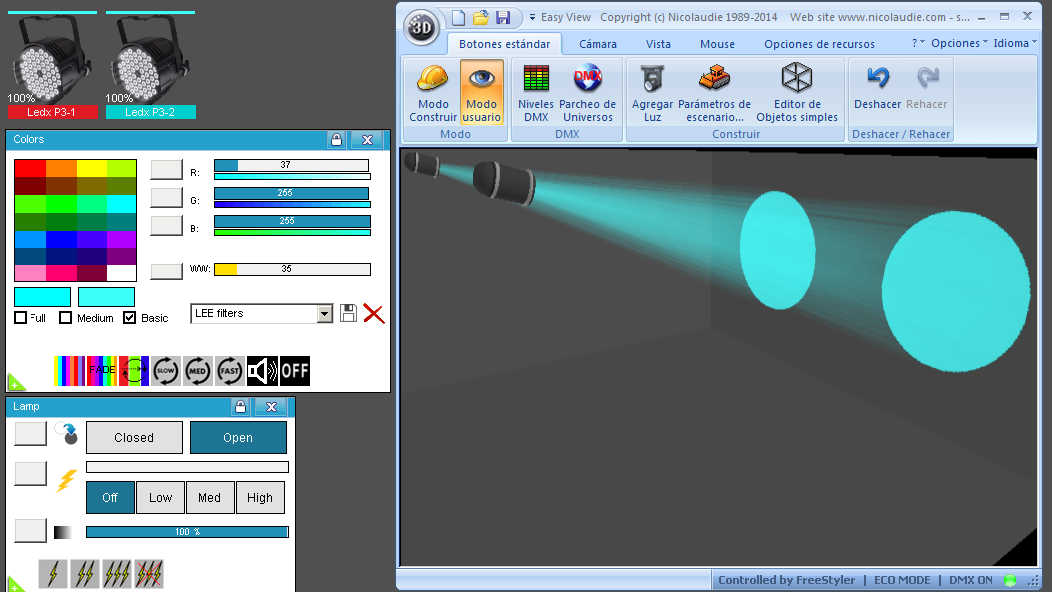Viewport: 1052px width, 592px height.
Task: Open Editor de Objetos simples
Action: (x=797, y=93)
